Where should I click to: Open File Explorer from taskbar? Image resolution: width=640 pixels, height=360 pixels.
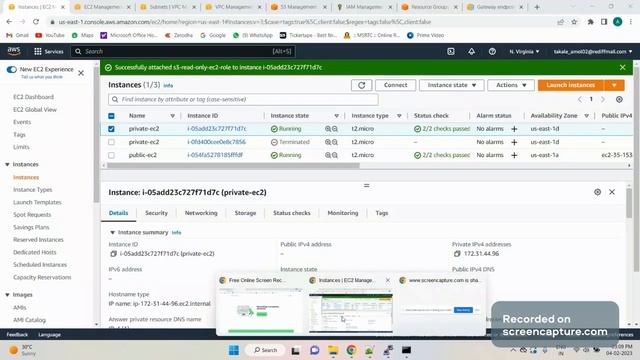333,350
